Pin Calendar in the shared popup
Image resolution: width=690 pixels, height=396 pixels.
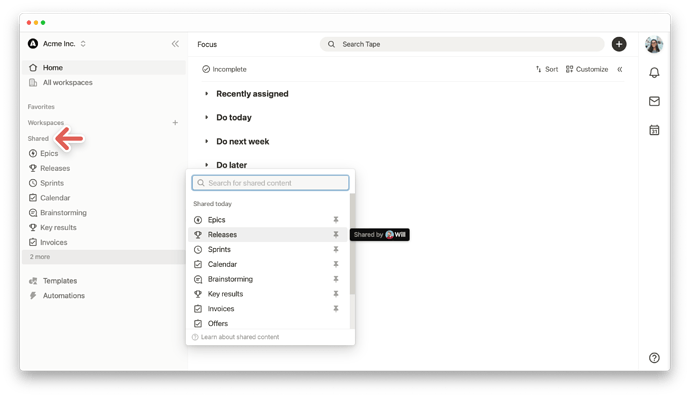pos(336,264)
